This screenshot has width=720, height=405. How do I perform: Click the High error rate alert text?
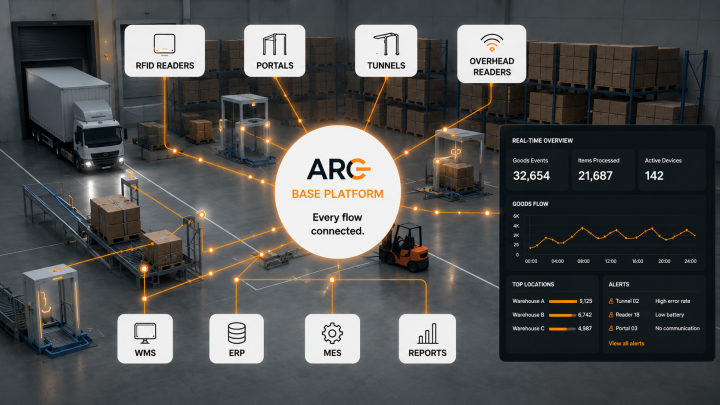(x=673, y=301)
